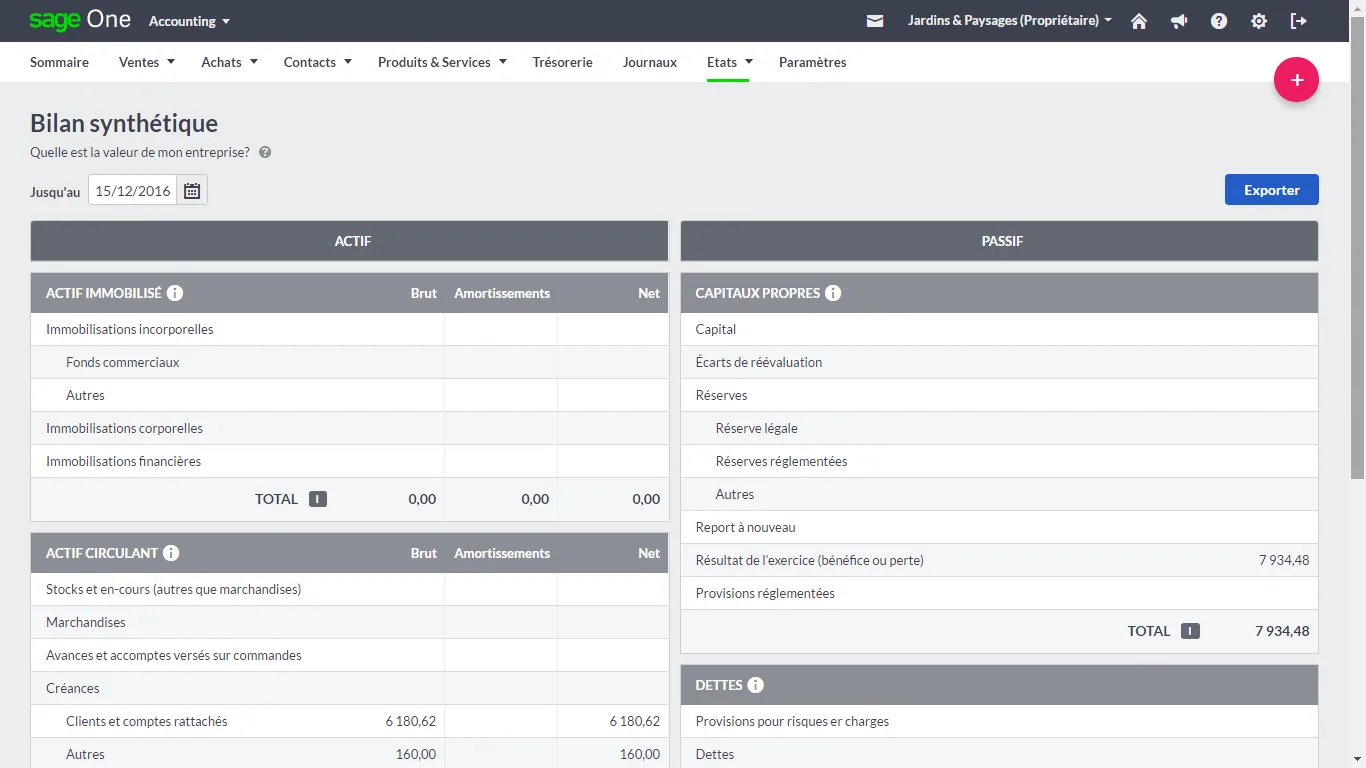The height and width of the screenshot is (768, 1366).
Task: Select Provisions réglementées row
Action: (x=999, y=593)
